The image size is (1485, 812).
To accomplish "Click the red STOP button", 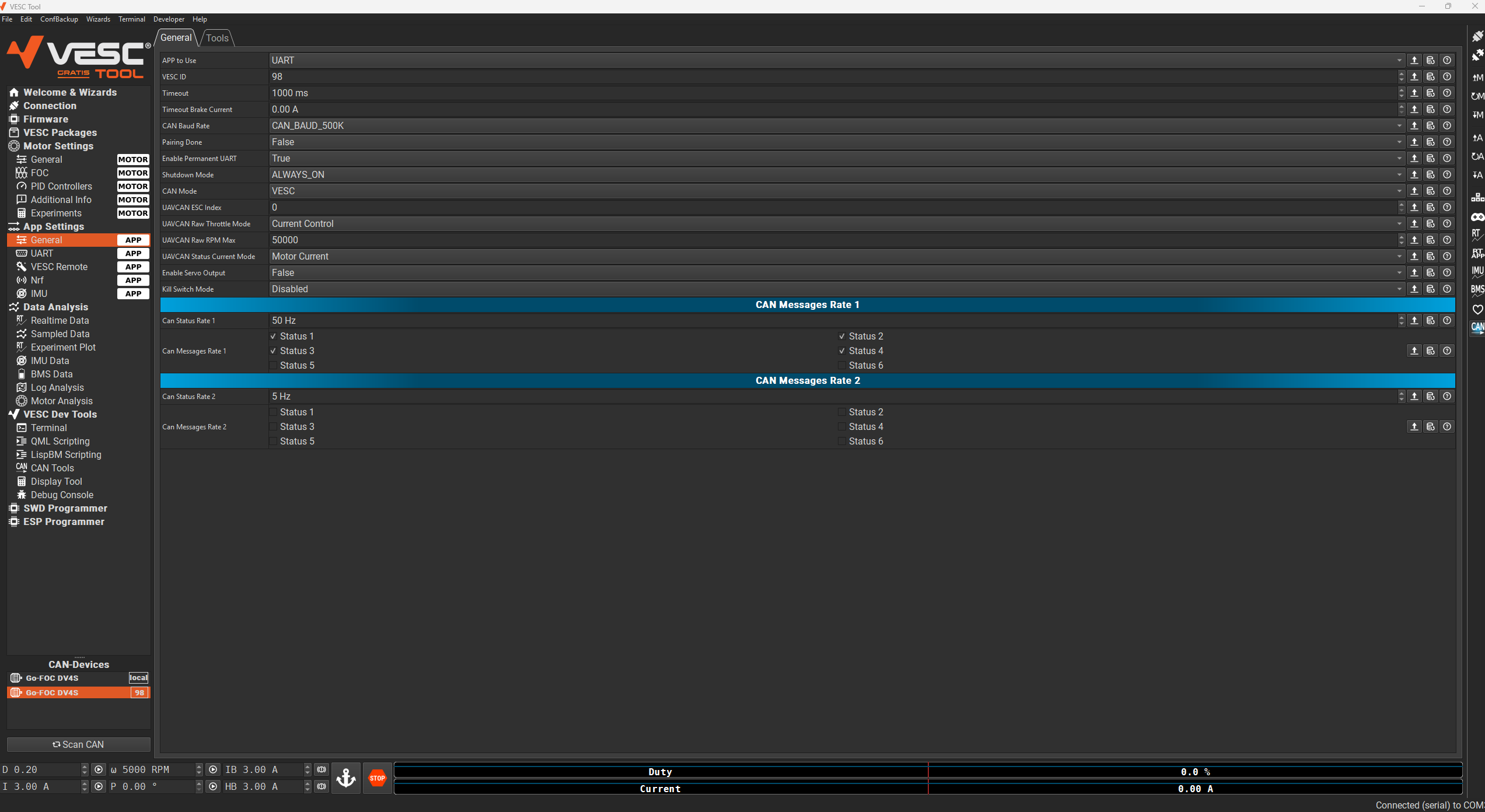I will click(x=377, y=778).
